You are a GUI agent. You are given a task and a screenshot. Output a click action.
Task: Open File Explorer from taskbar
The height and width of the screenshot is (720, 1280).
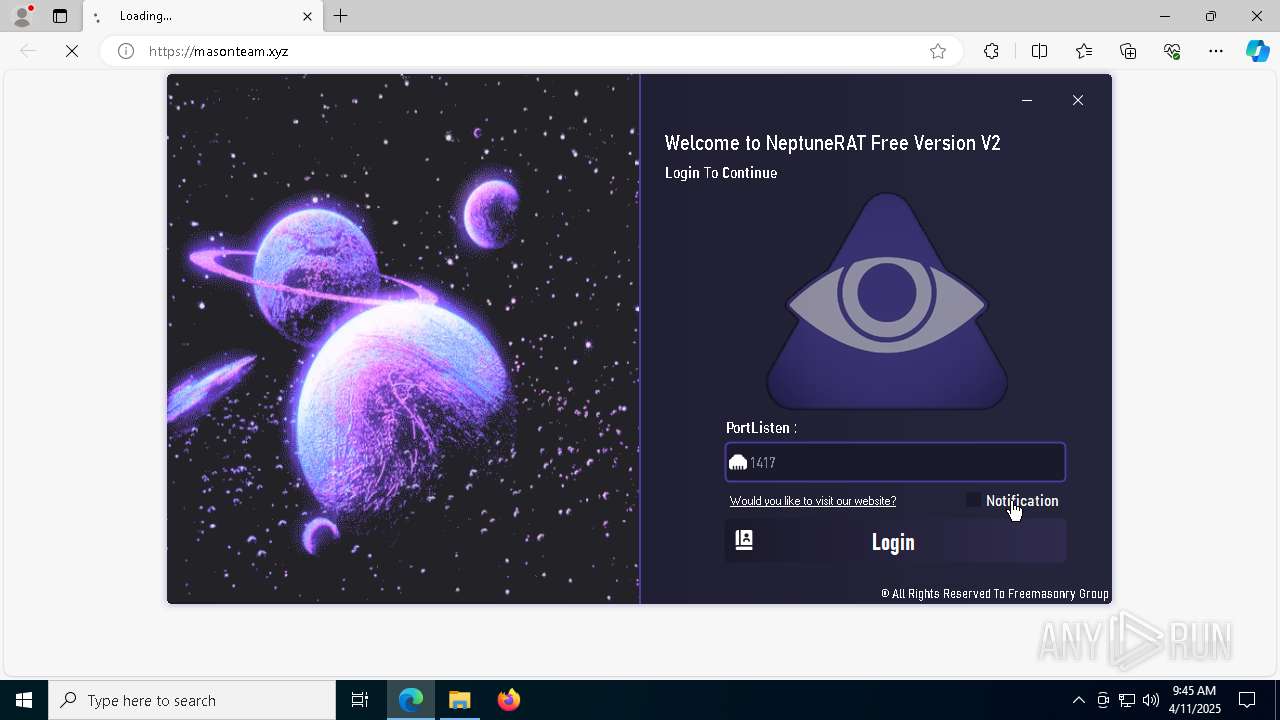460,700
